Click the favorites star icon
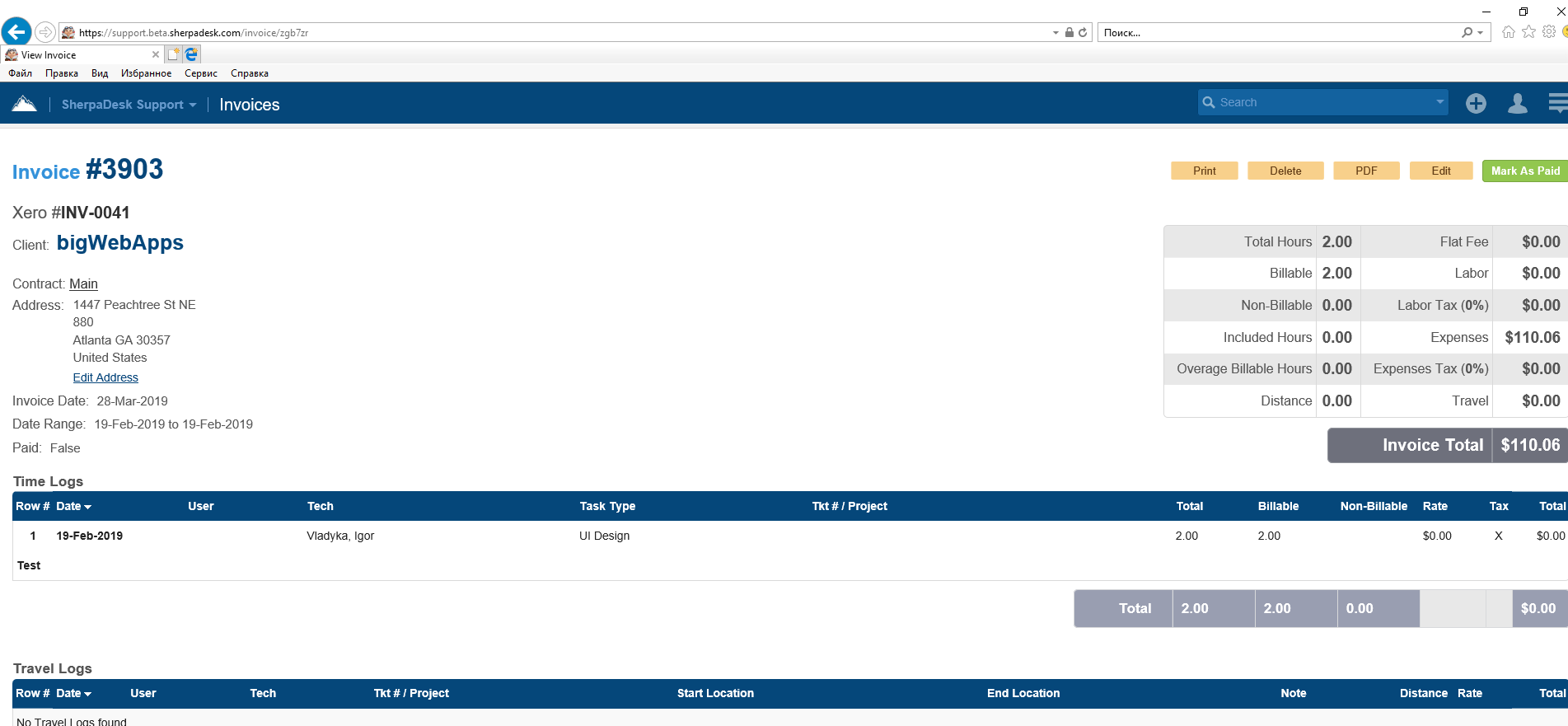The height and width of the screenshot is (726, 1568). click(x=1528, y=32)
